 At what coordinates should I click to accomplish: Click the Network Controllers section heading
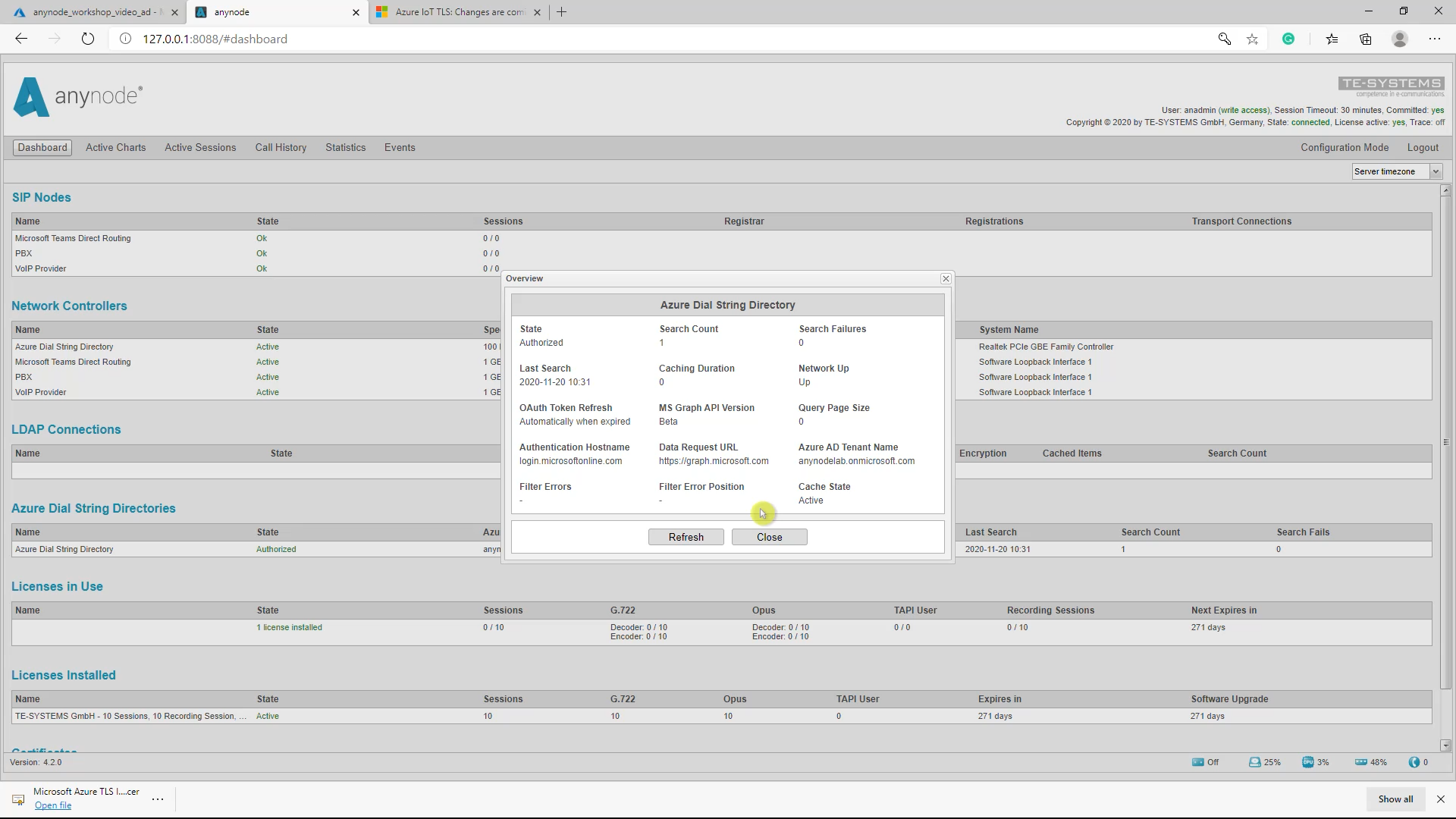click(69, 306)
